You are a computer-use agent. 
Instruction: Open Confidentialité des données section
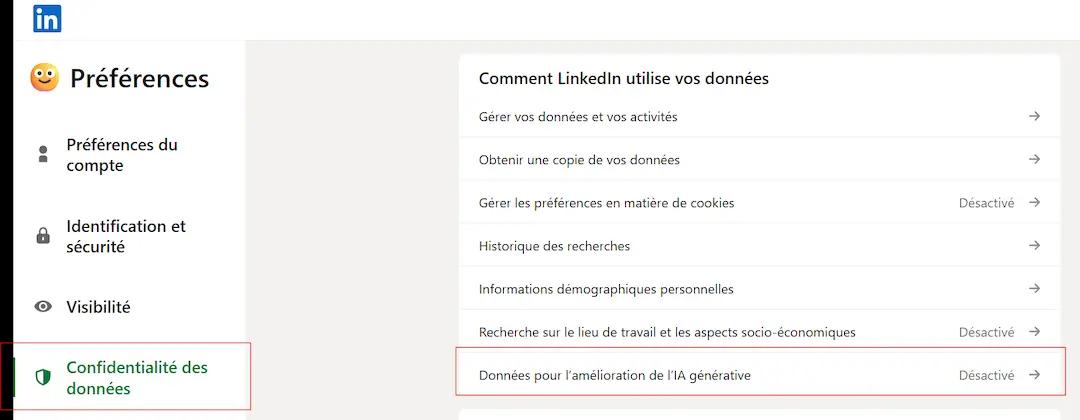pos(137,377)
